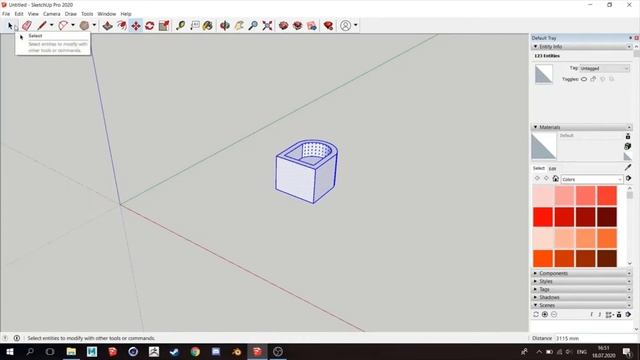Select the Rotate tool
The height and width of the screenshot is (360, 640).
[149, 26]
